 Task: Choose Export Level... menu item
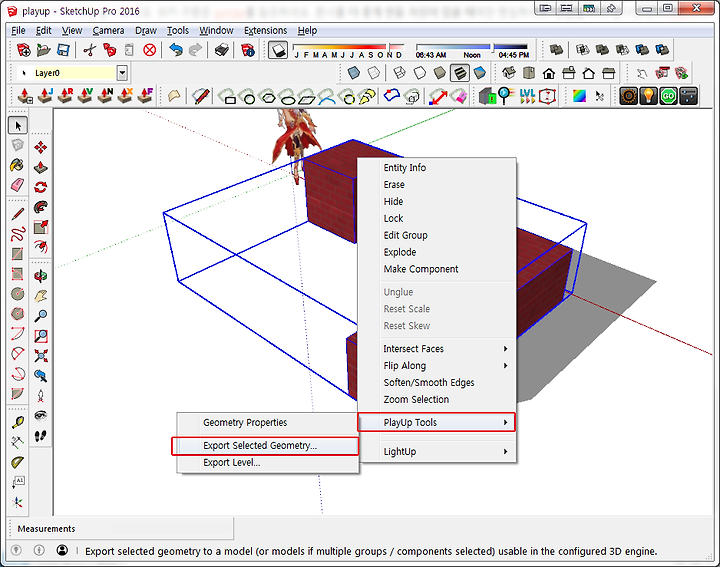(268, 463)
